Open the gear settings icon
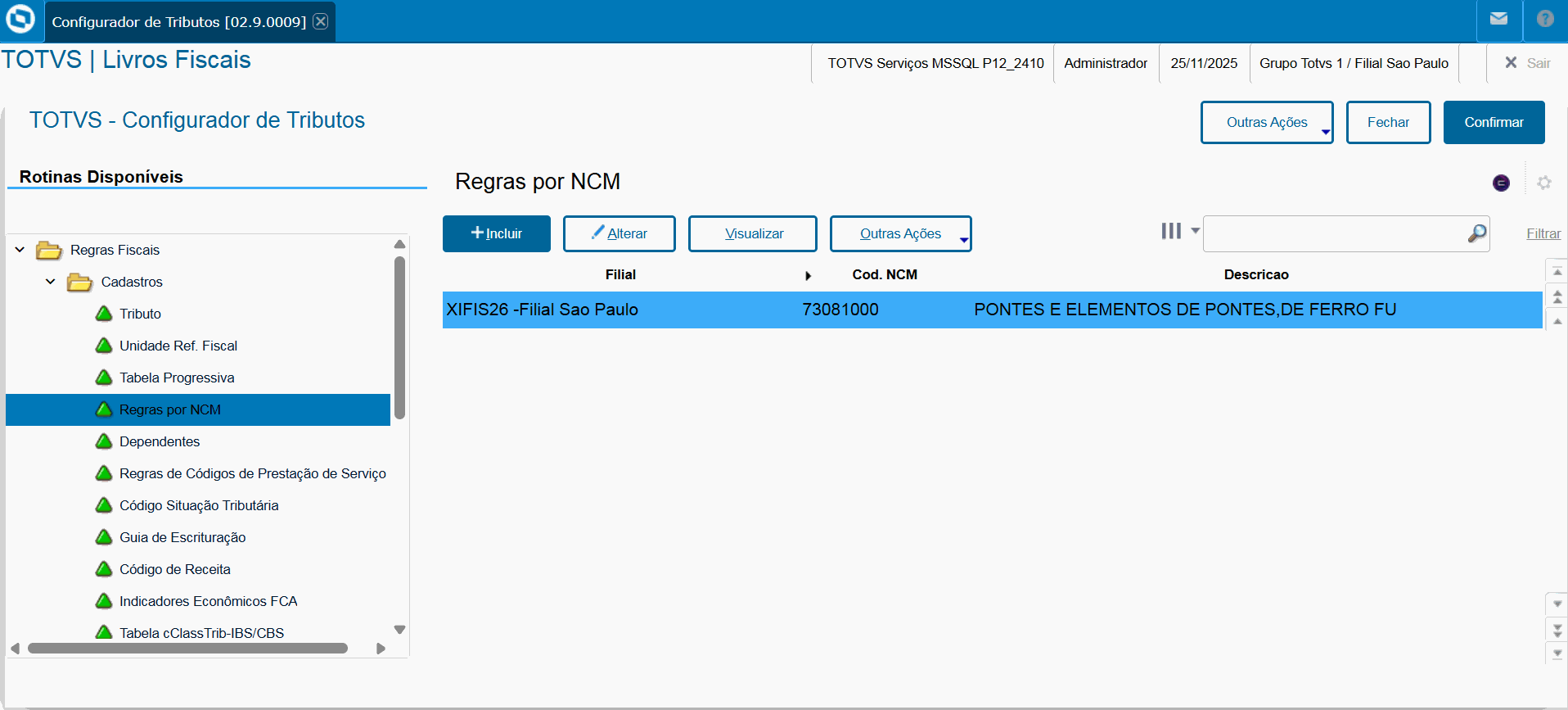This screenshot has height=710, width=1568. [1544, 183]
